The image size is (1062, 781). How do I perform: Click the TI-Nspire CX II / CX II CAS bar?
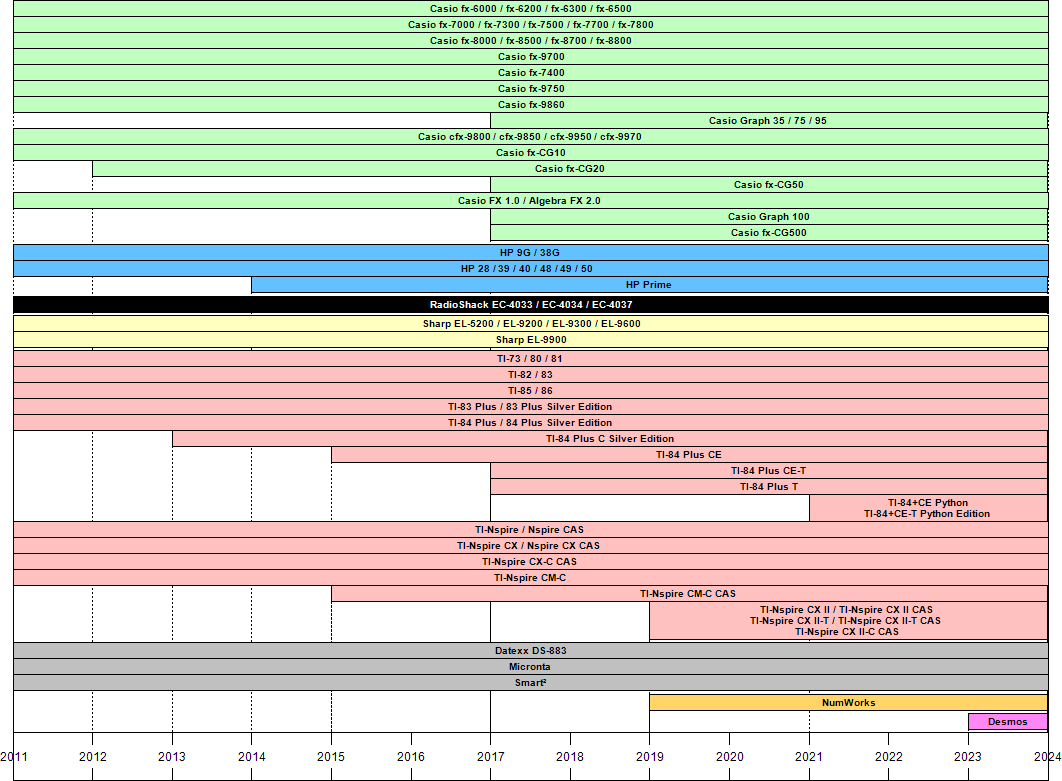pyautogui.click(x=849, y=620)
